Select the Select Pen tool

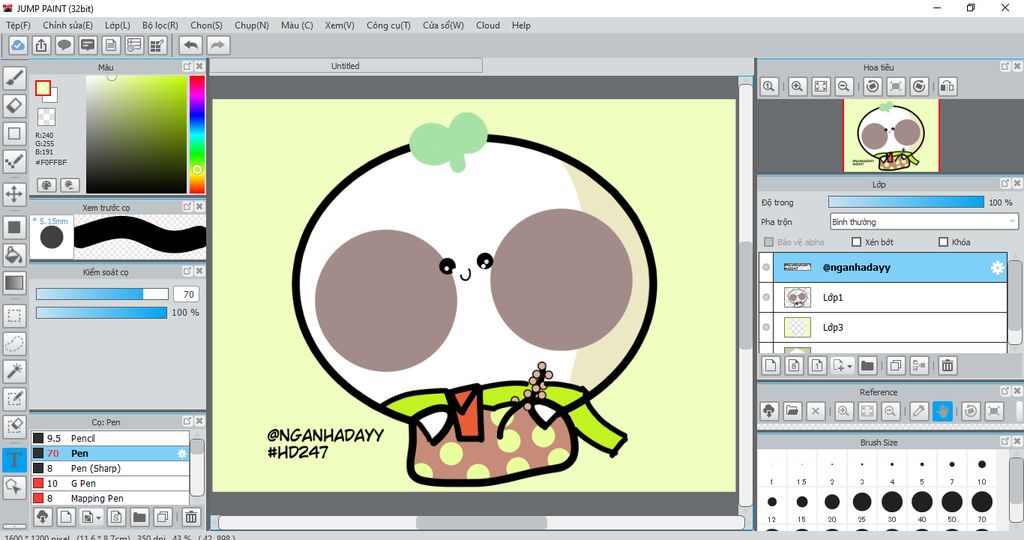(x=14, y=398)
